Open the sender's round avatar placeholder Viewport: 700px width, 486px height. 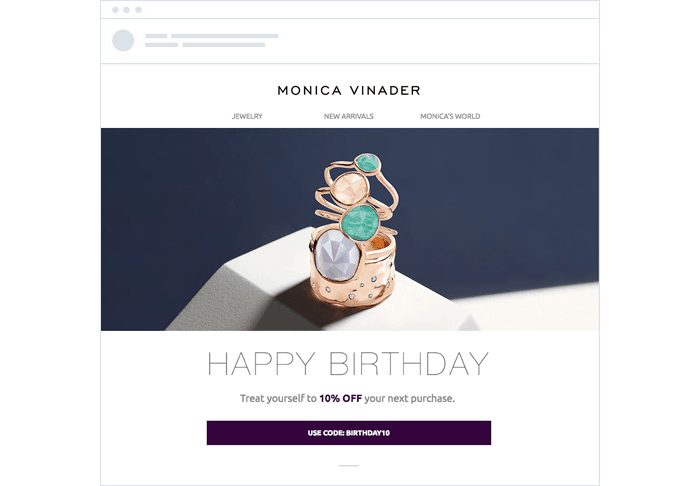click(x=123, y=41)
